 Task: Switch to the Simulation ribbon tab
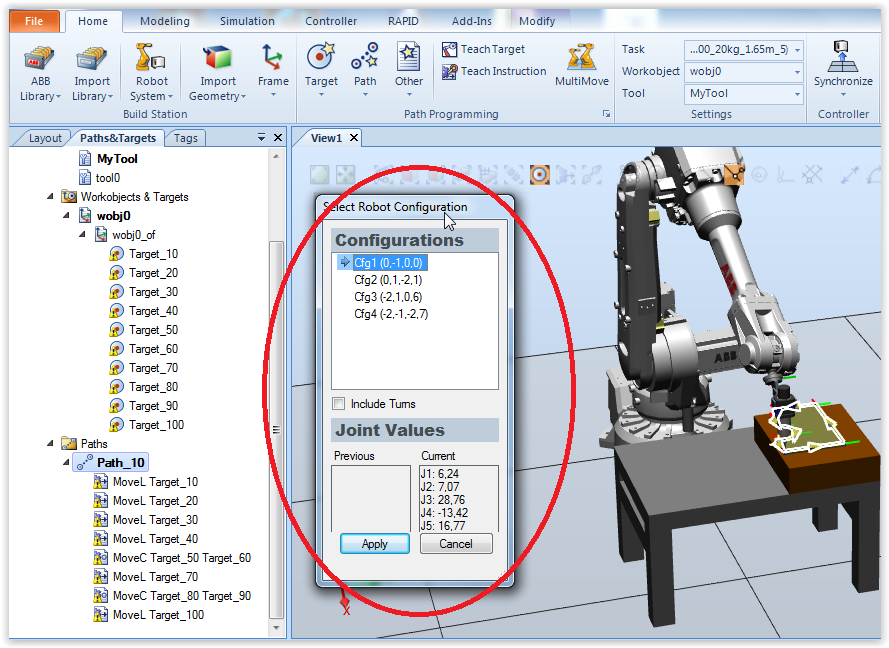(x=247, y=21)
